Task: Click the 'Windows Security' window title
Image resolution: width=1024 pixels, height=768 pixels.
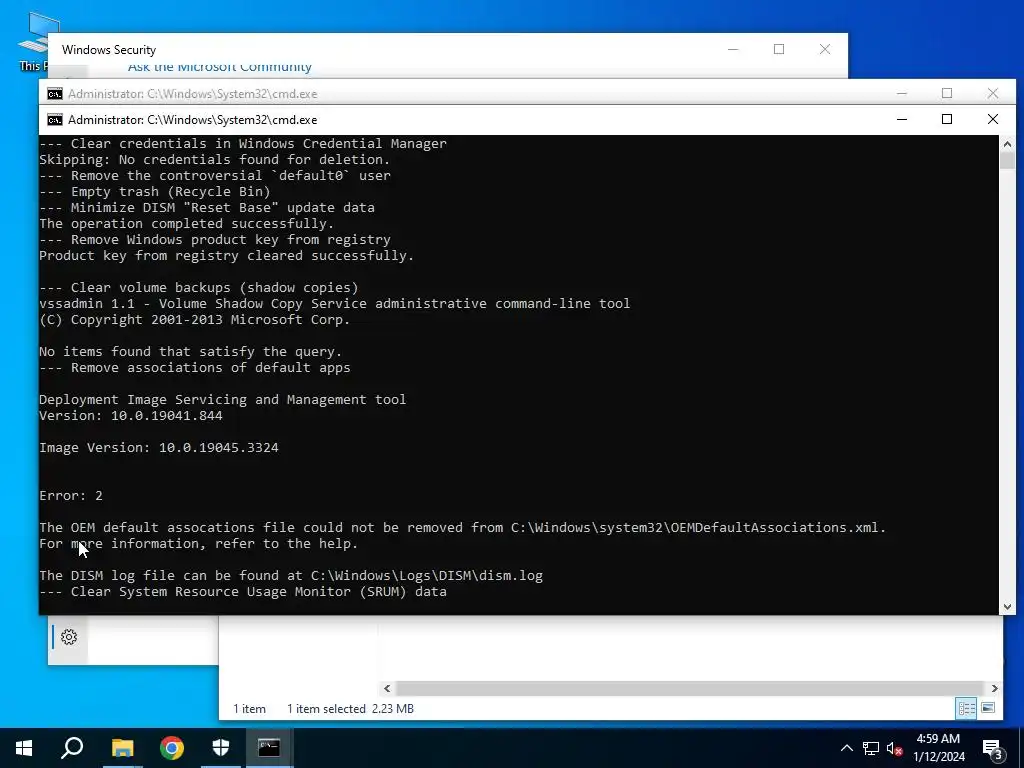Action: pyautogui.click(x=109, y=50)
